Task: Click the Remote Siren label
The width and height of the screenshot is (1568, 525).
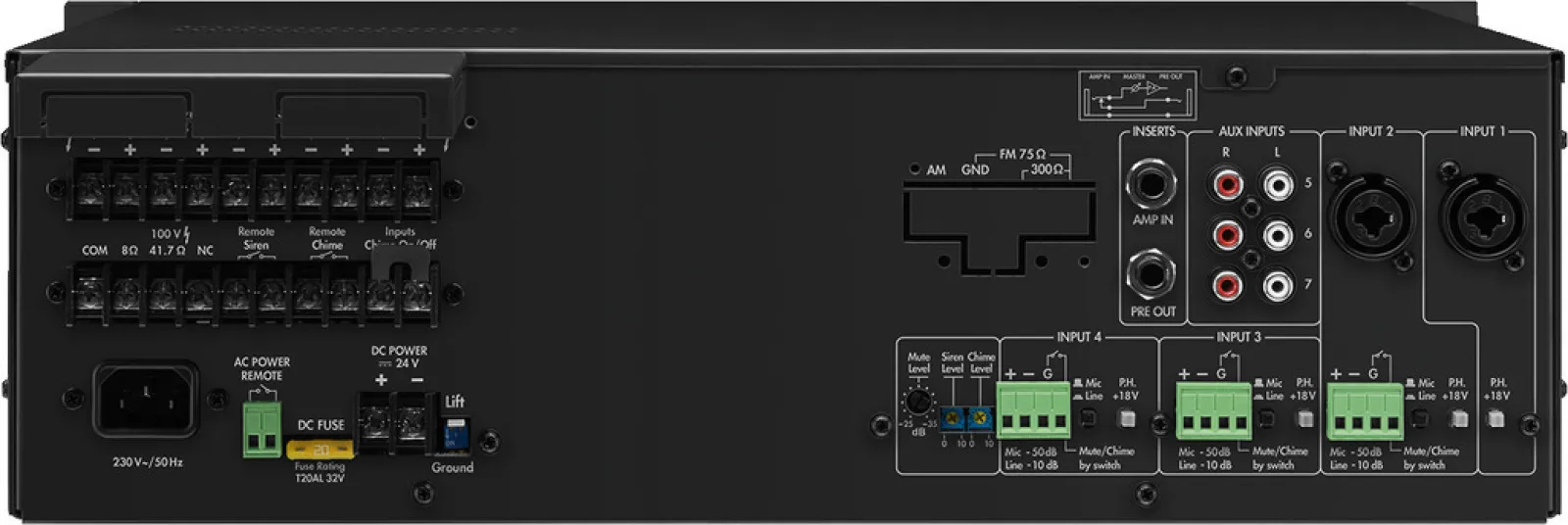Action: (x=256, y=239)
